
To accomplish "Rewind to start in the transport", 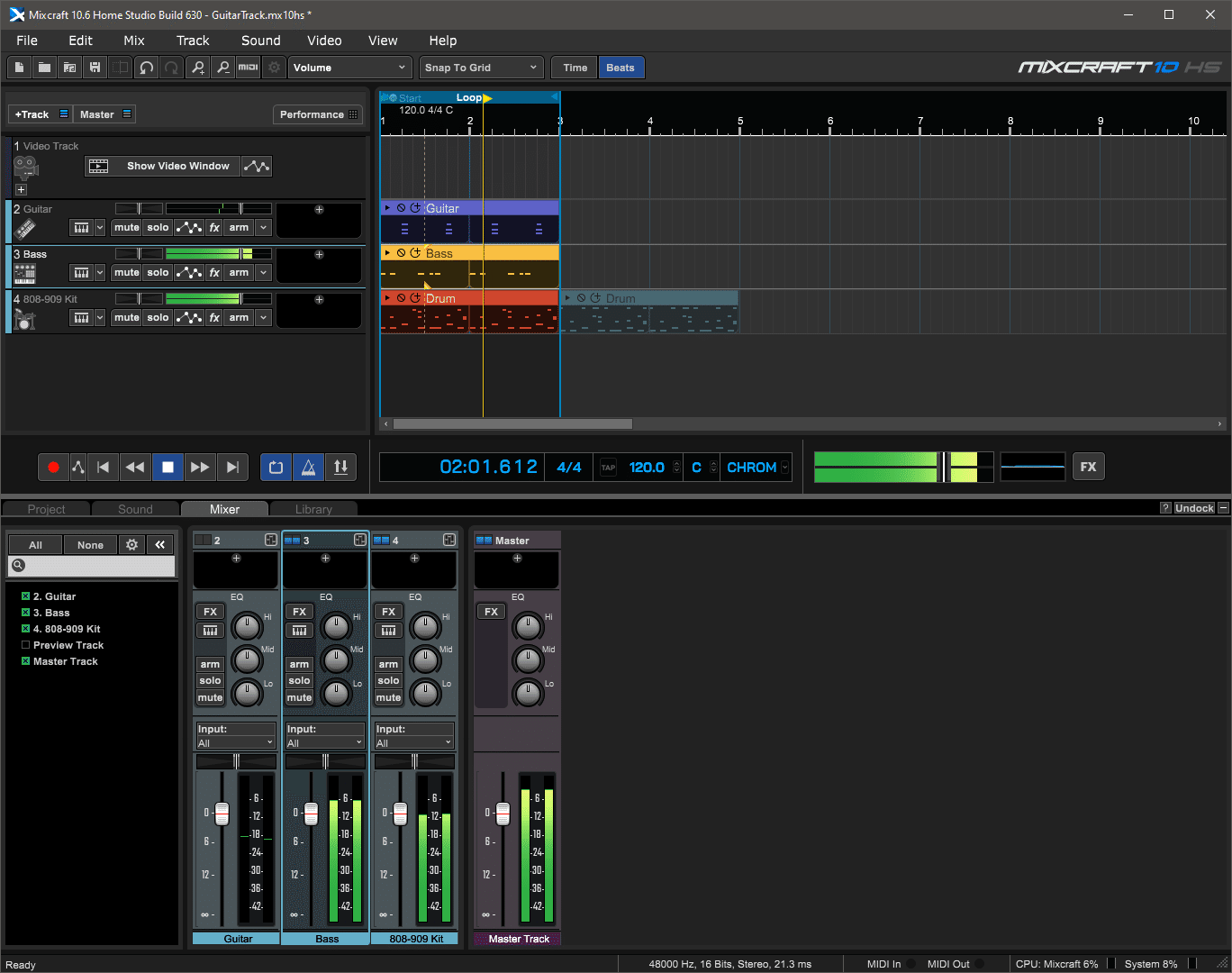I will [x=103, y=467].
